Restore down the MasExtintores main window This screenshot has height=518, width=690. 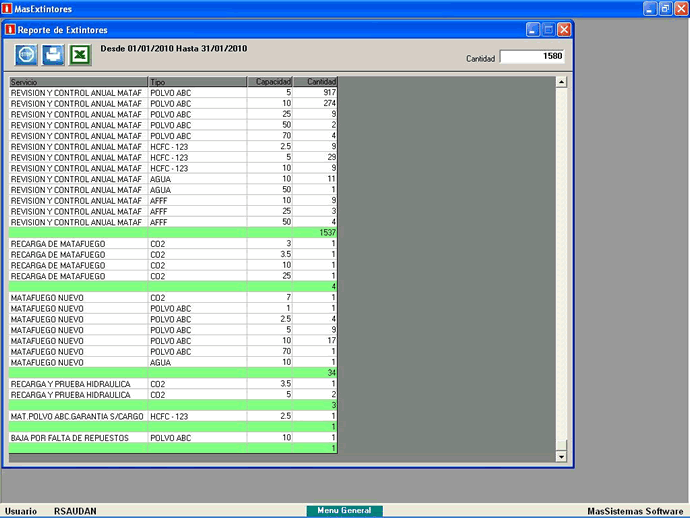[665, 8]
